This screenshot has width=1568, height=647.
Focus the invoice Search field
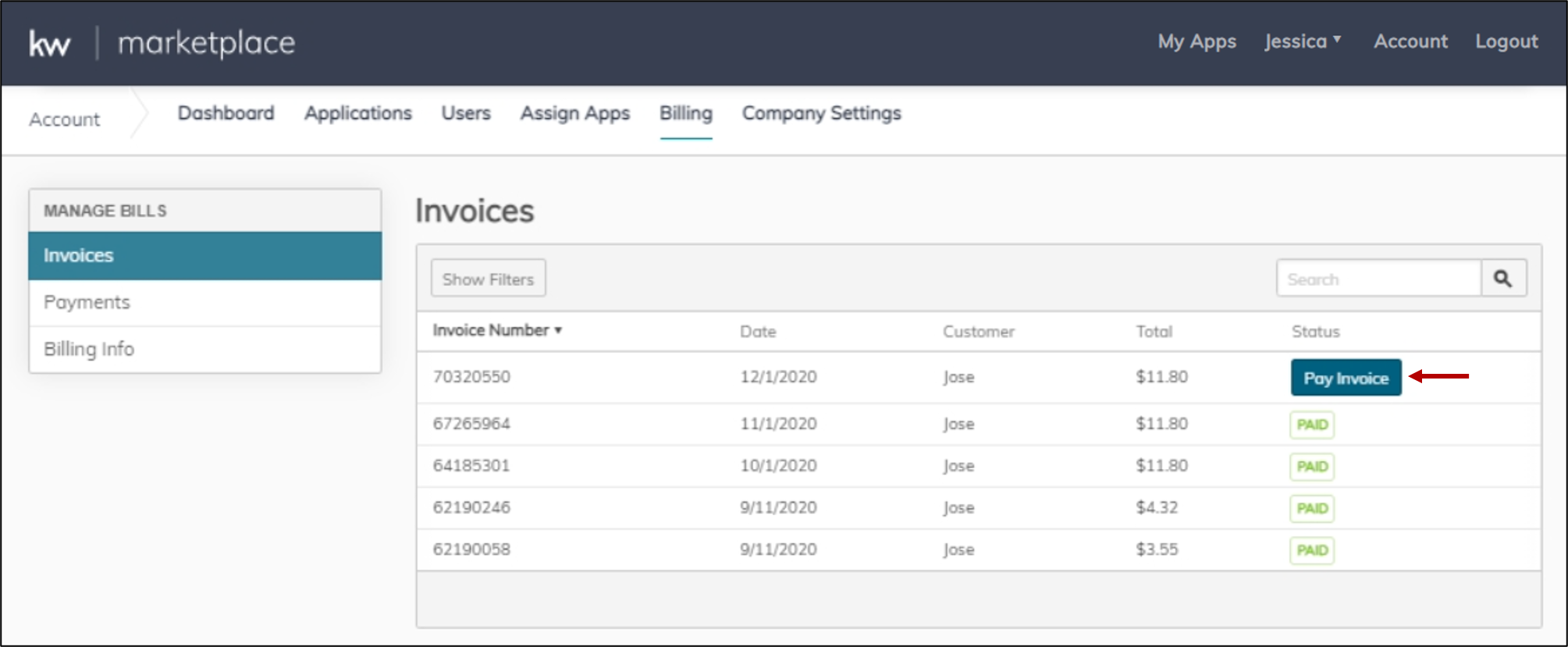1378,279
